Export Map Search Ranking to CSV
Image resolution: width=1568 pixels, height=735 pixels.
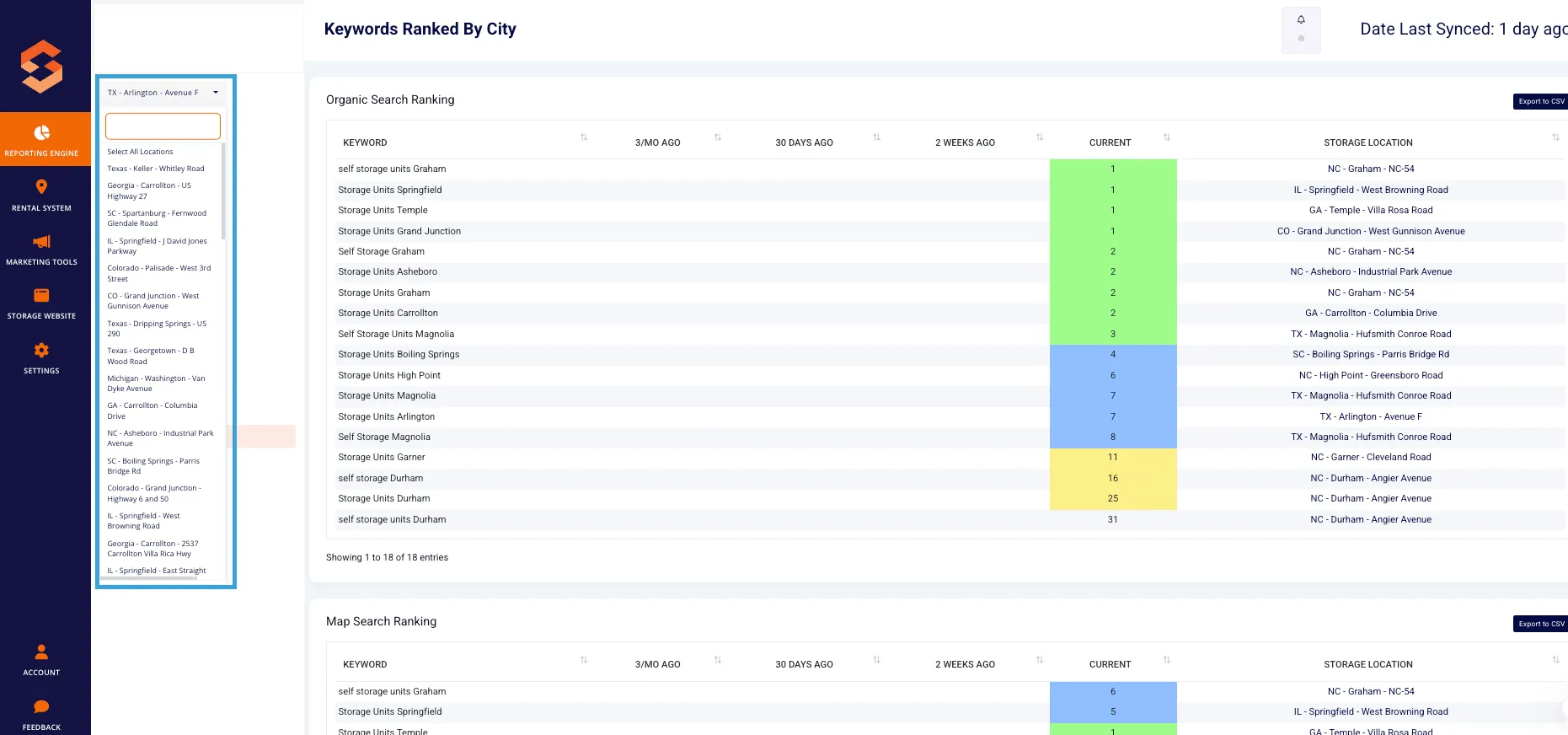tap(1540, 624)
